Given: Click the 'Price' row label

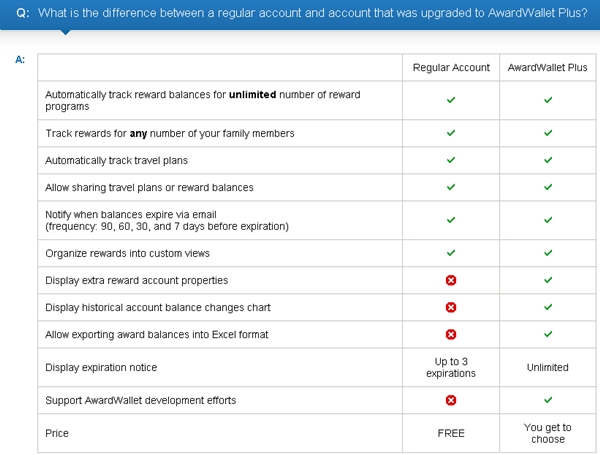Looking at the screenshot, I should coord(57,433).
